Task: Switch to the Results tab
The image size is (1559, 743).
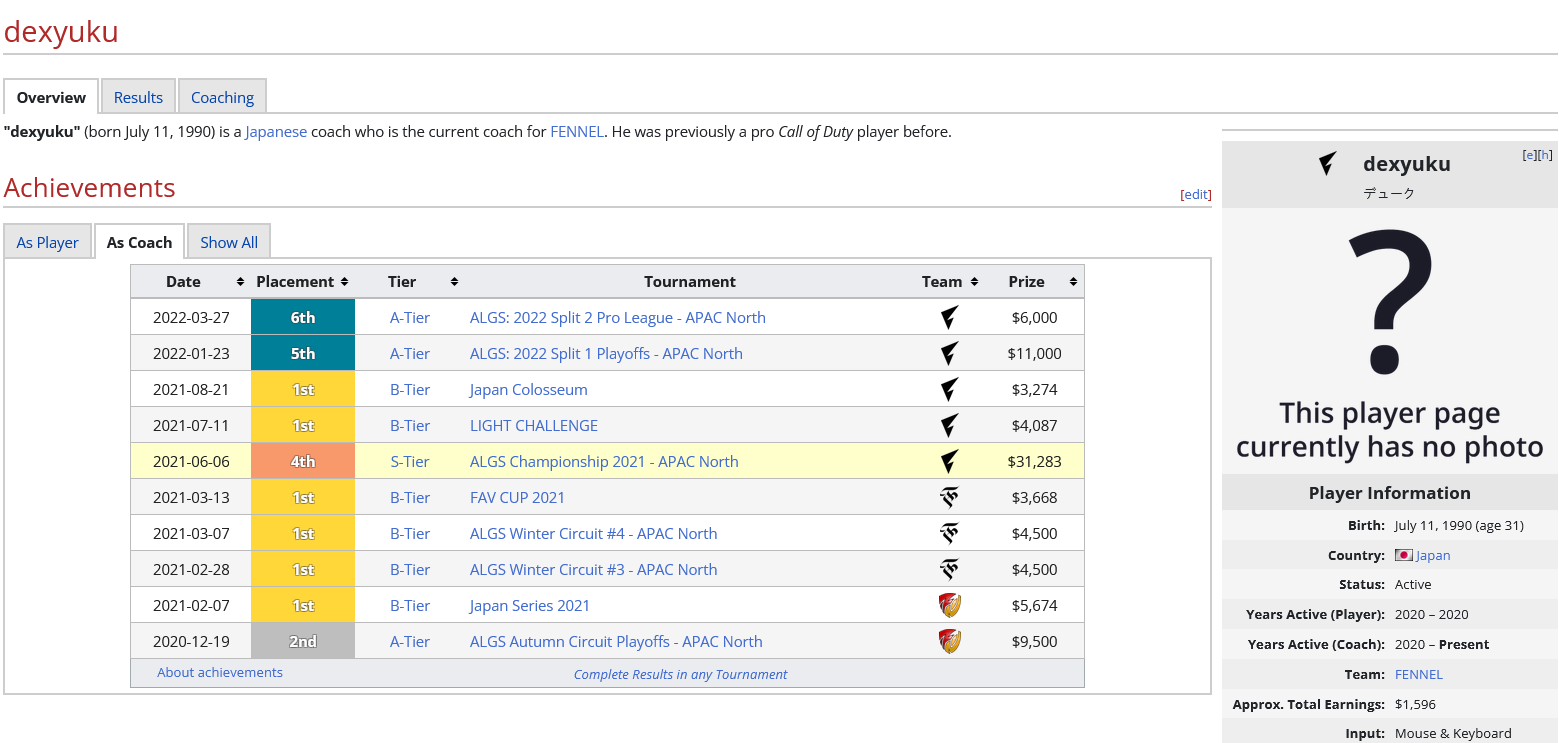Action: click(138, 97)
